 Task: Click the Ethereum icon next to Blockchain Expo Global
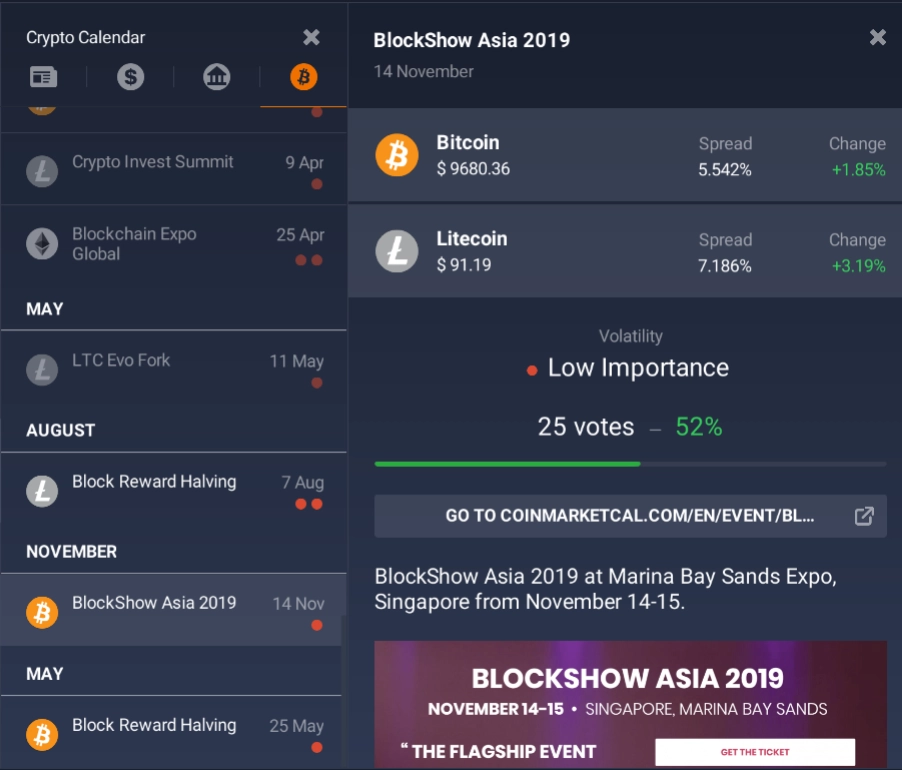41,243
